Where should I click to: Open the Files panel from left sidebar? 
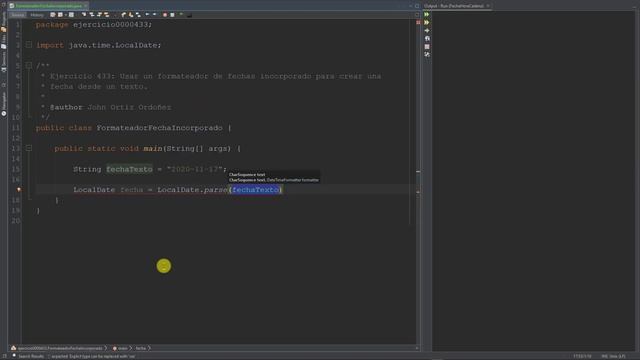[x=4, y=42]
